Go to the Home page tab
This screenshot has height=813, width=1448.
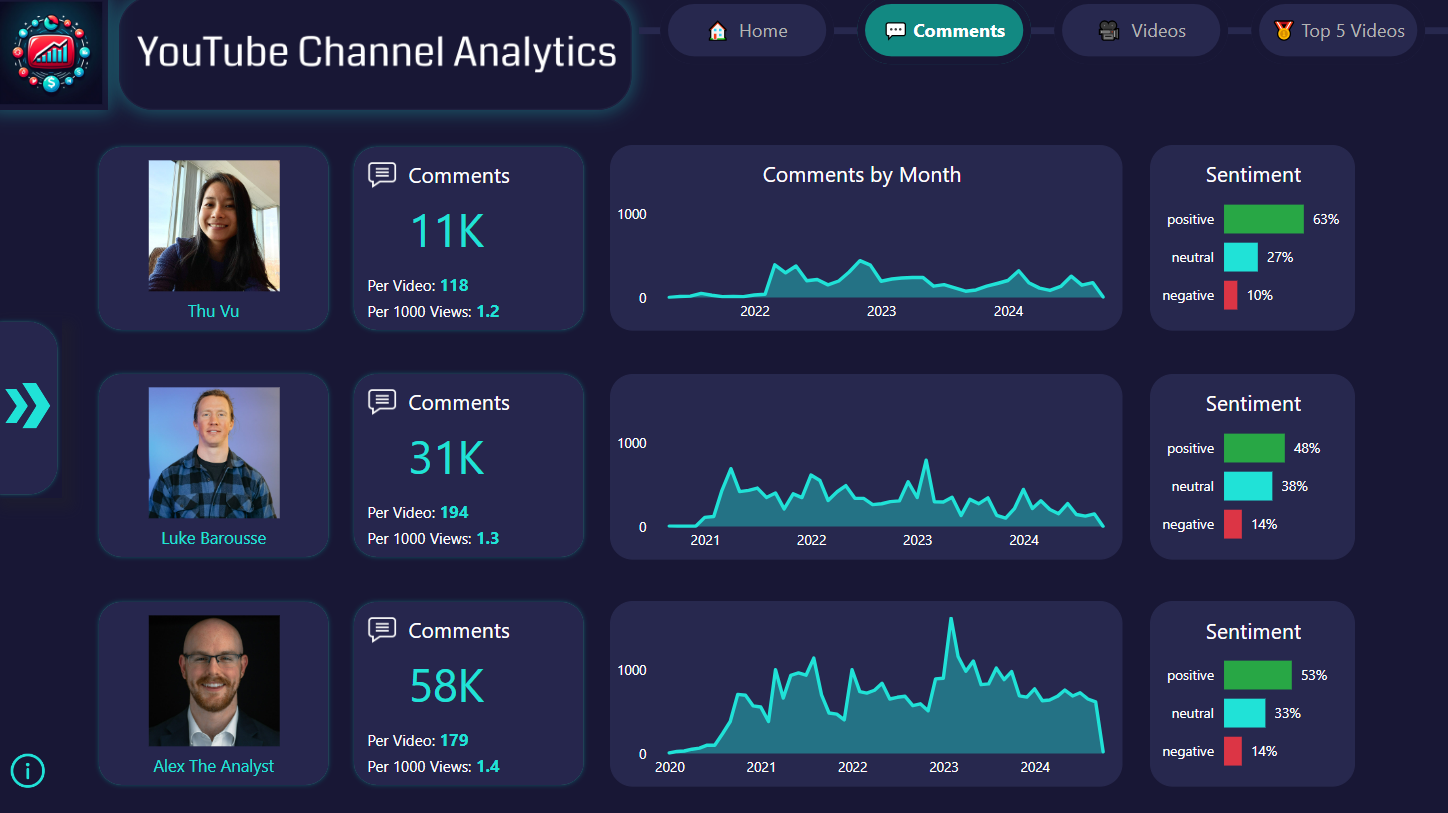pyautogui.click(x=747, y=31)
